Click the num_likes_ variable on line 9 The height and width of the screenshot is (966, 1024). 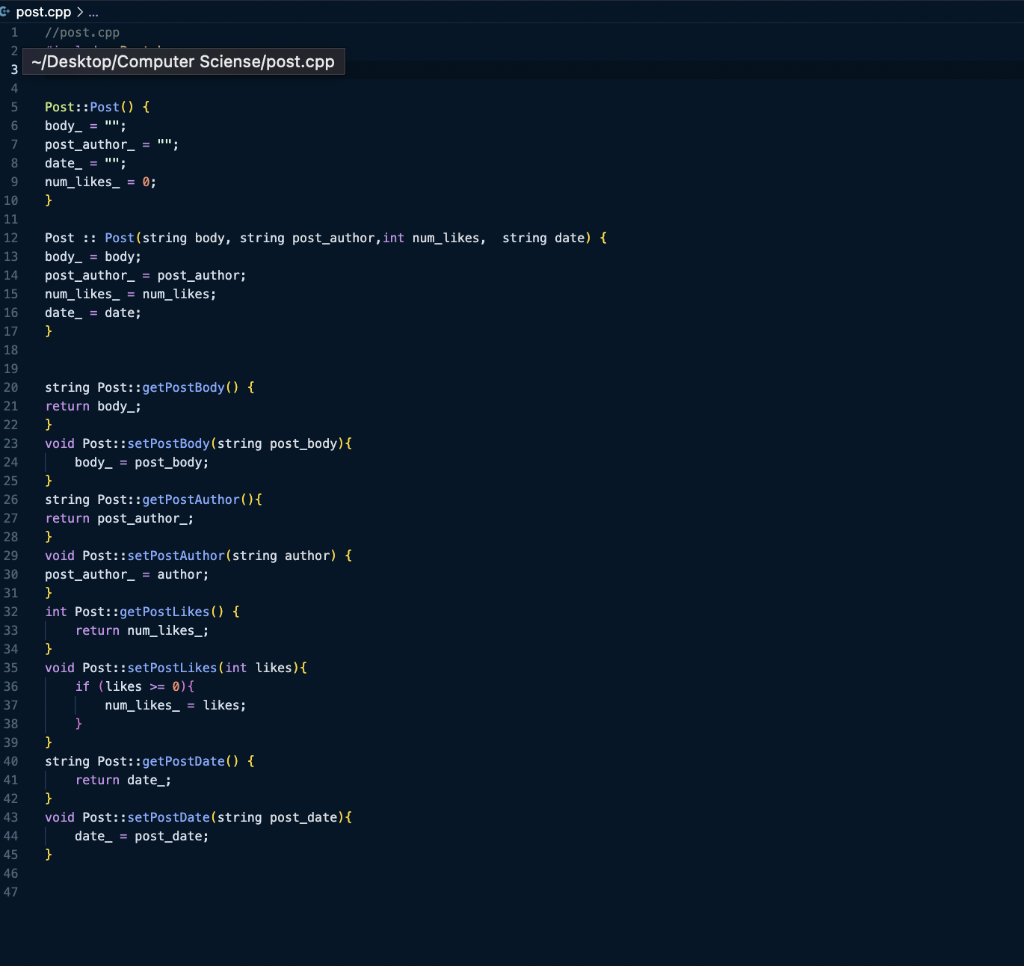(82, 181)
